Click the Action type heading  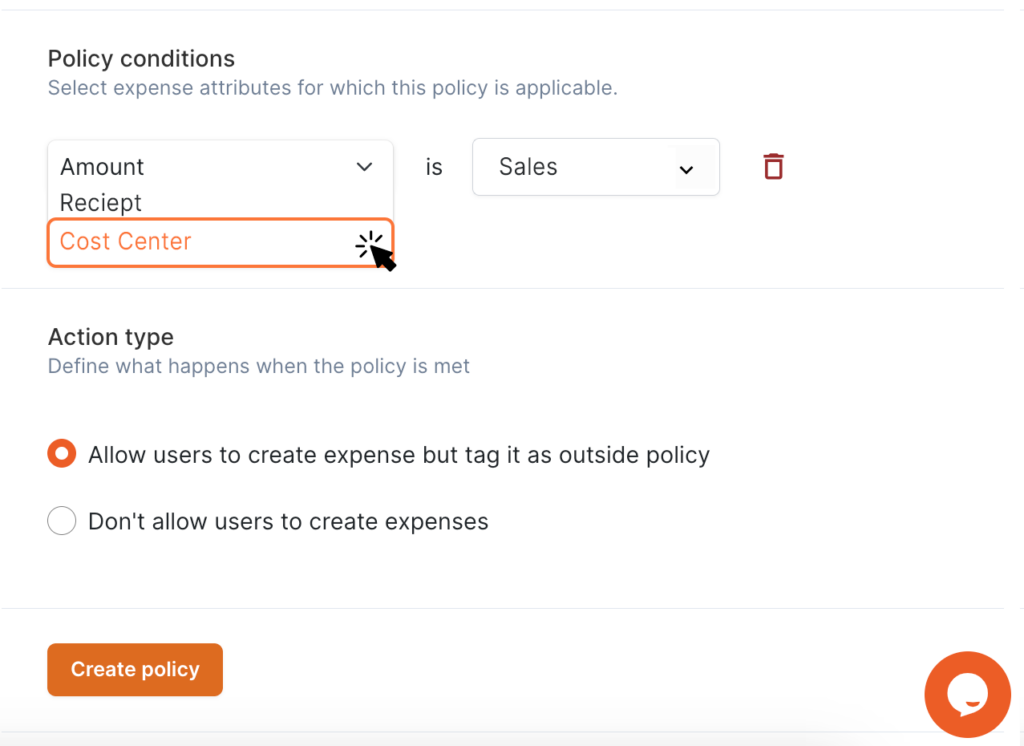pyautogui.click(x=111, y=337)
